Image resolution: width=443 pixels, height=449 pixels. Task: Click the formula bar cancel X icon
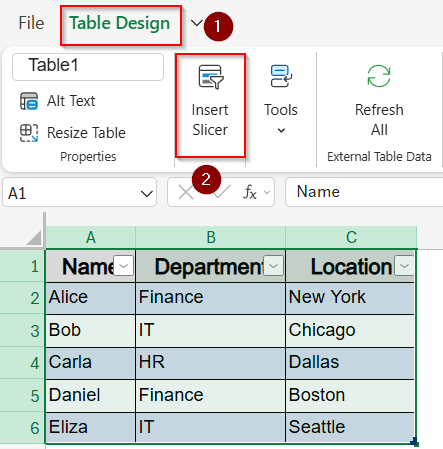[186, 192]
